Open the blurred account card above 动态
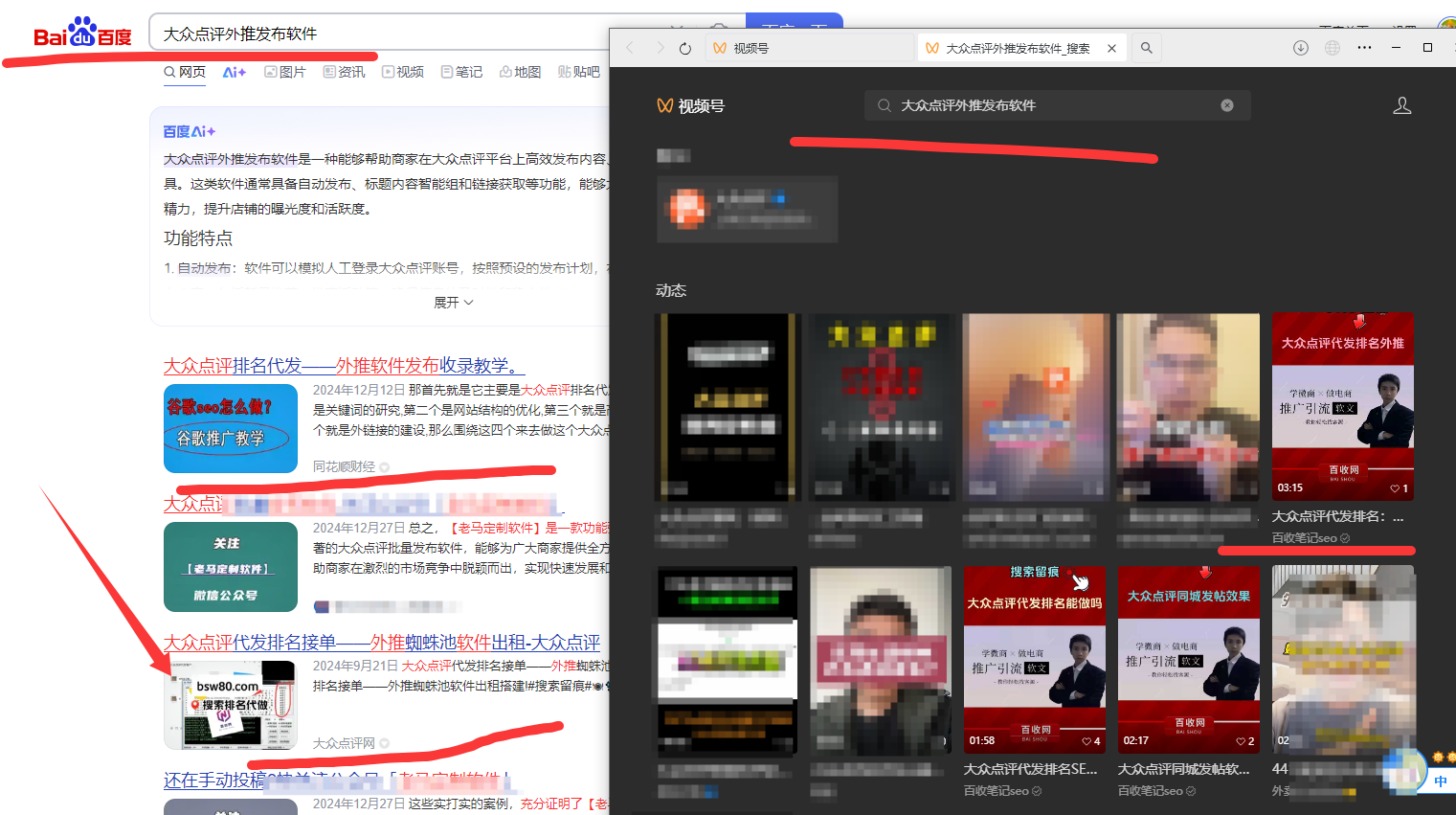The height and width of the screenshot is (815, 1456). click(747, 209)
